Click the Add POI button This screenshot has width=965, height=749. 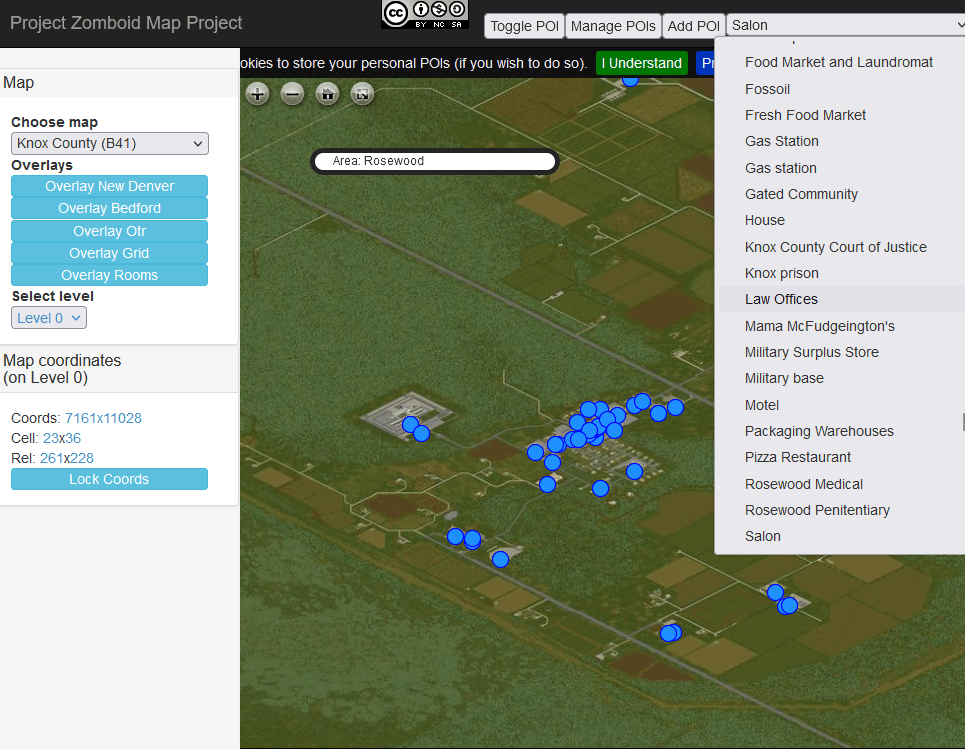click(694, 26)
